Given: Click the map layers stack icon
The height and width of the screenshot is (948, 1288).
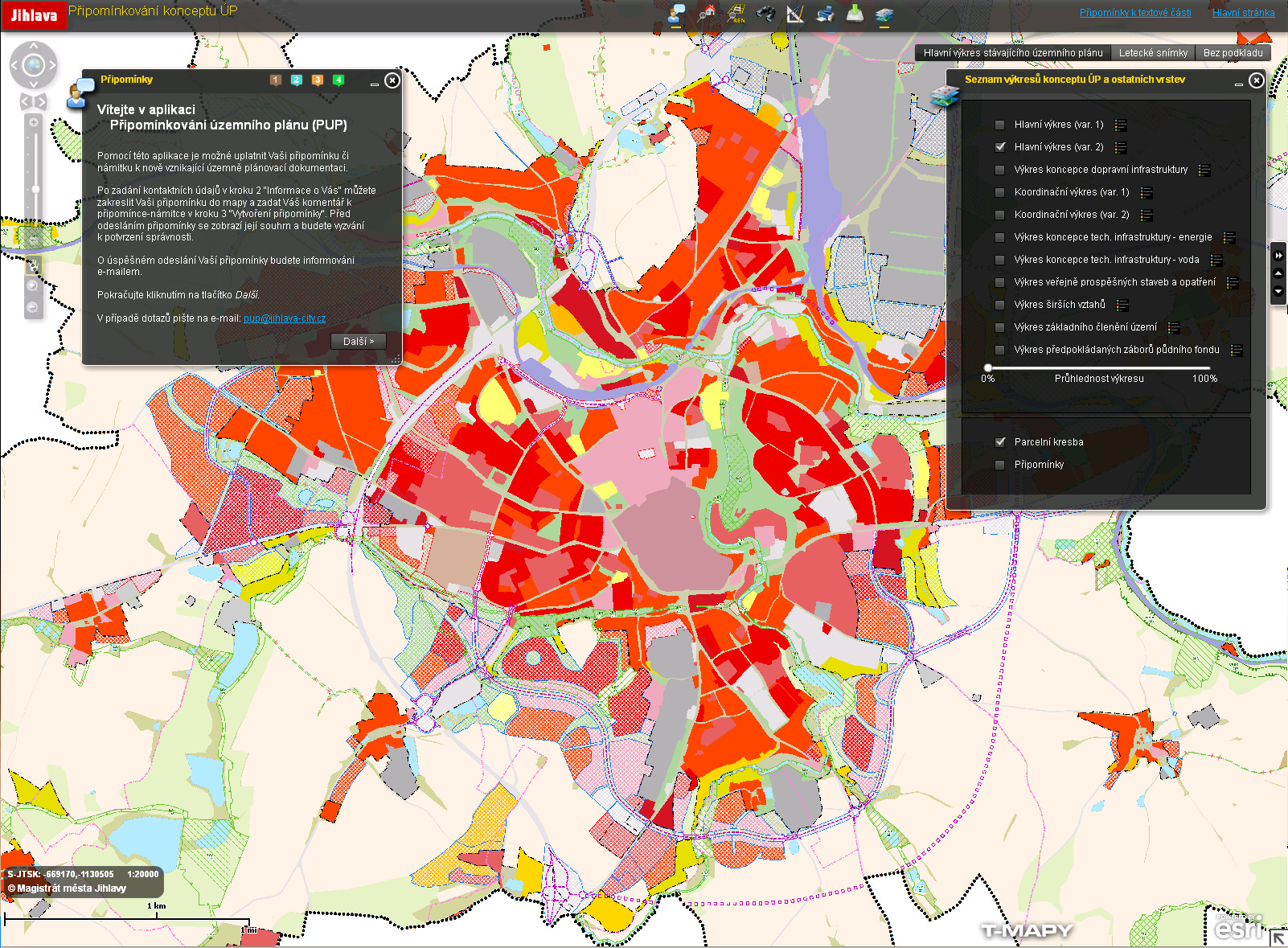Looking at the screenshot, I should click(884, 14).
